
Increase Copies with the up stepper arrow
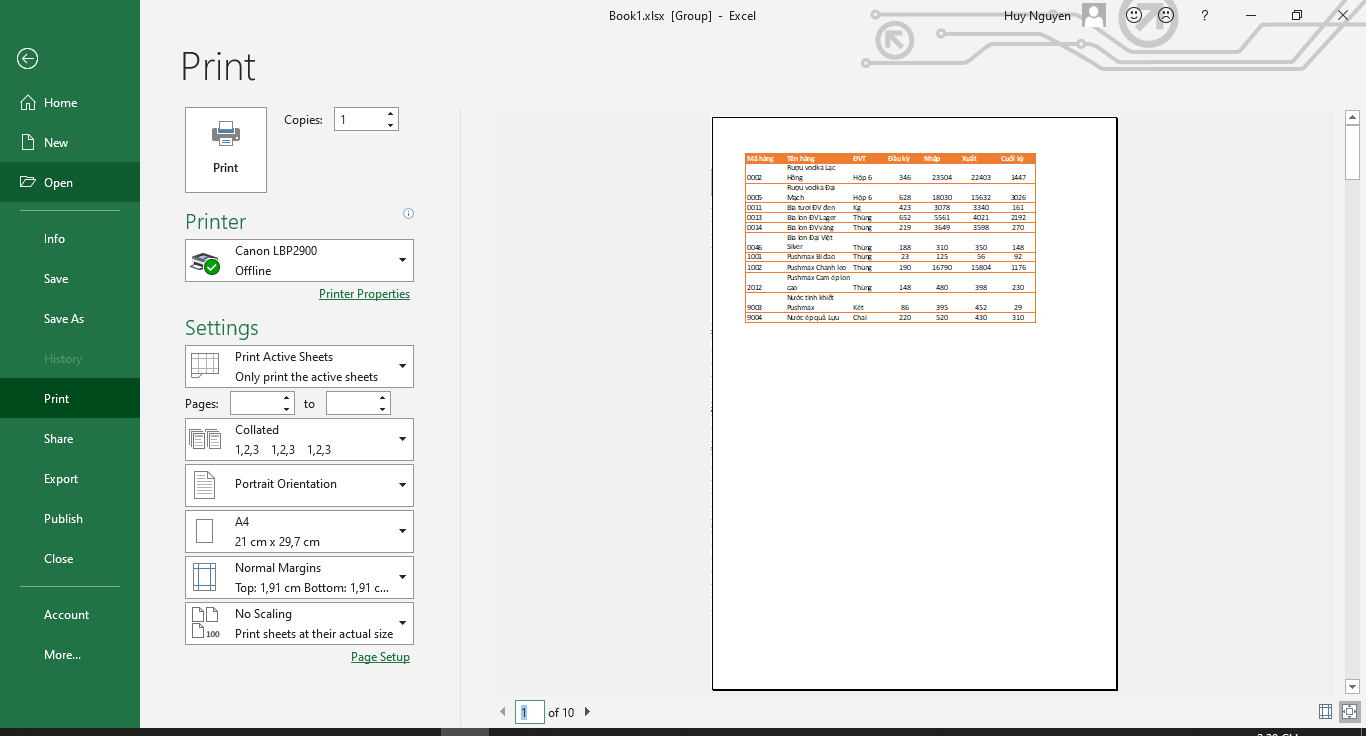390,114
